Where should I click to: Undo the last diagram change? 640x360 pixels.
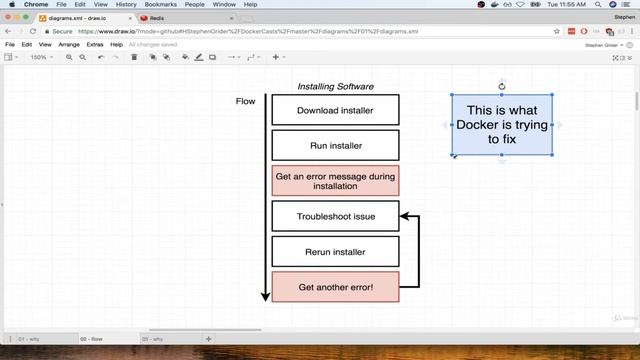coord(101,58)
